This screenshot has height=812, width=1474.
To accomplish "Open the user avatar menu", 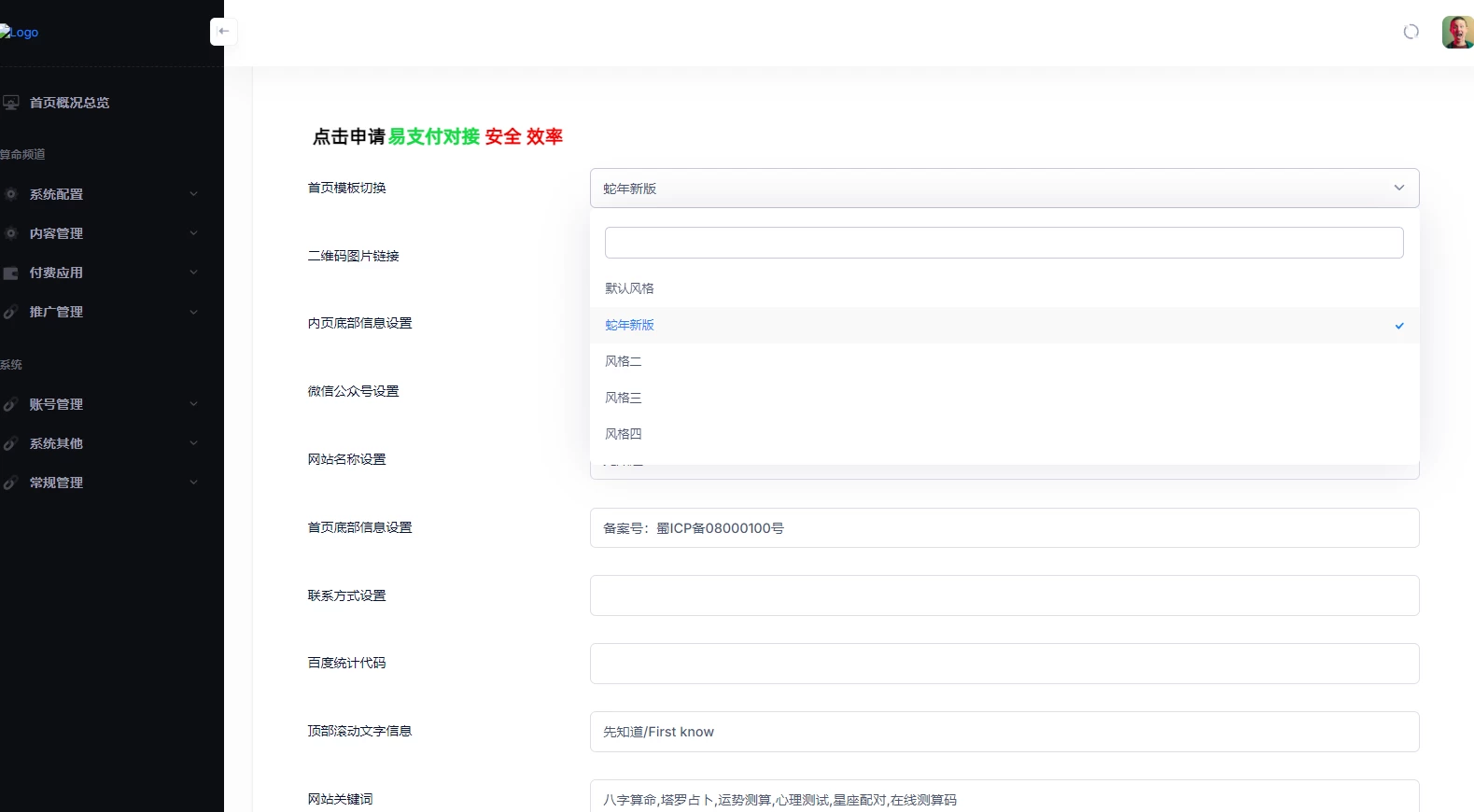I will (x=1456, y=32).
